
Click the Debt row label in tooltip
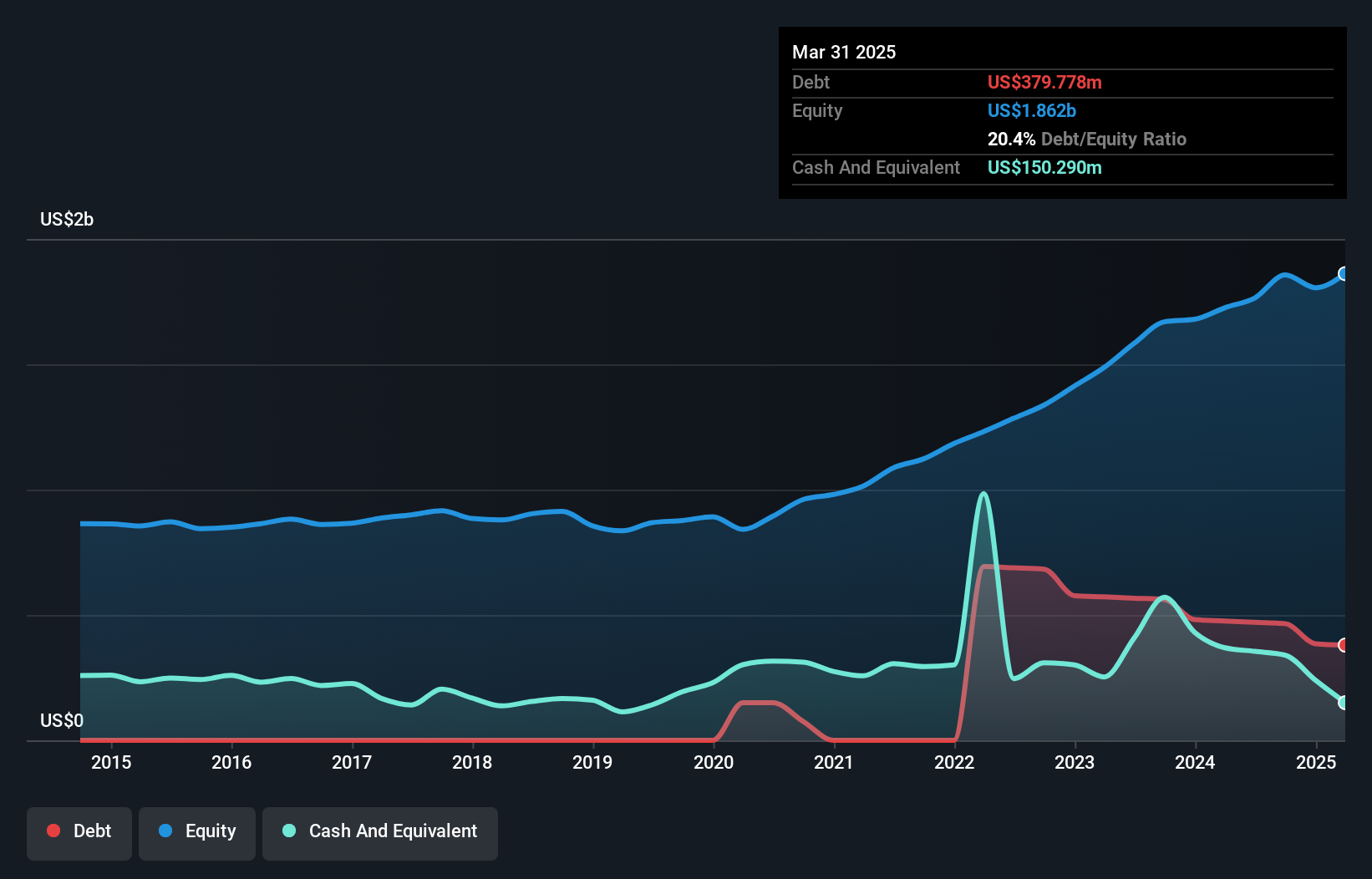click(x=810, y=82)
